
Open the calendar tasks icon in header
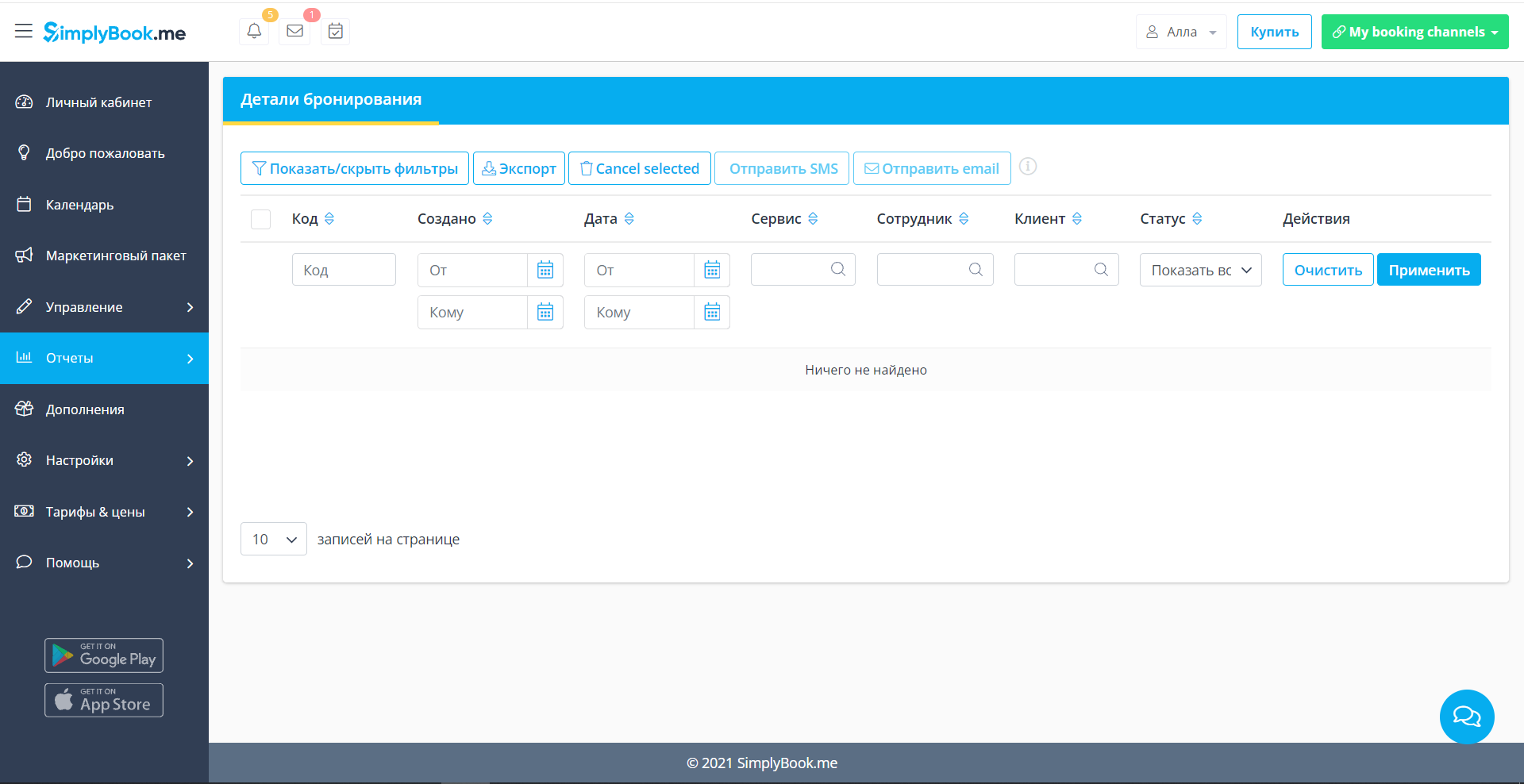336,31
